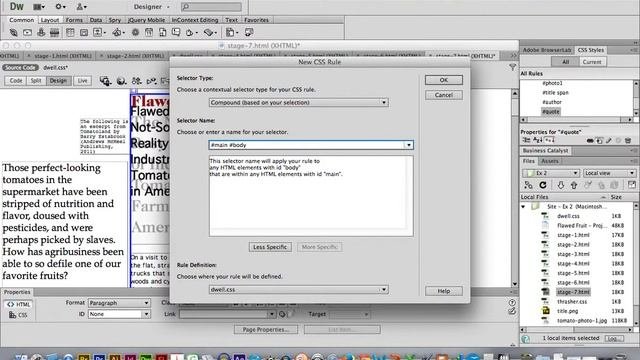
Task: Click OK in New CSS Rule dialog
Action: [x=444, y=80]
